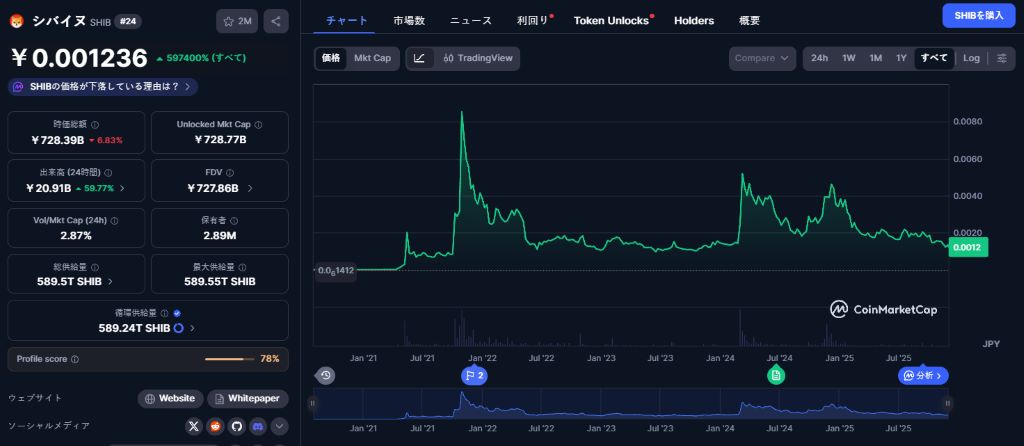Click info icon beside Unlocked Mkt Cap
The height and width of the screenshot is (446, 1024).
coord(258,124)
